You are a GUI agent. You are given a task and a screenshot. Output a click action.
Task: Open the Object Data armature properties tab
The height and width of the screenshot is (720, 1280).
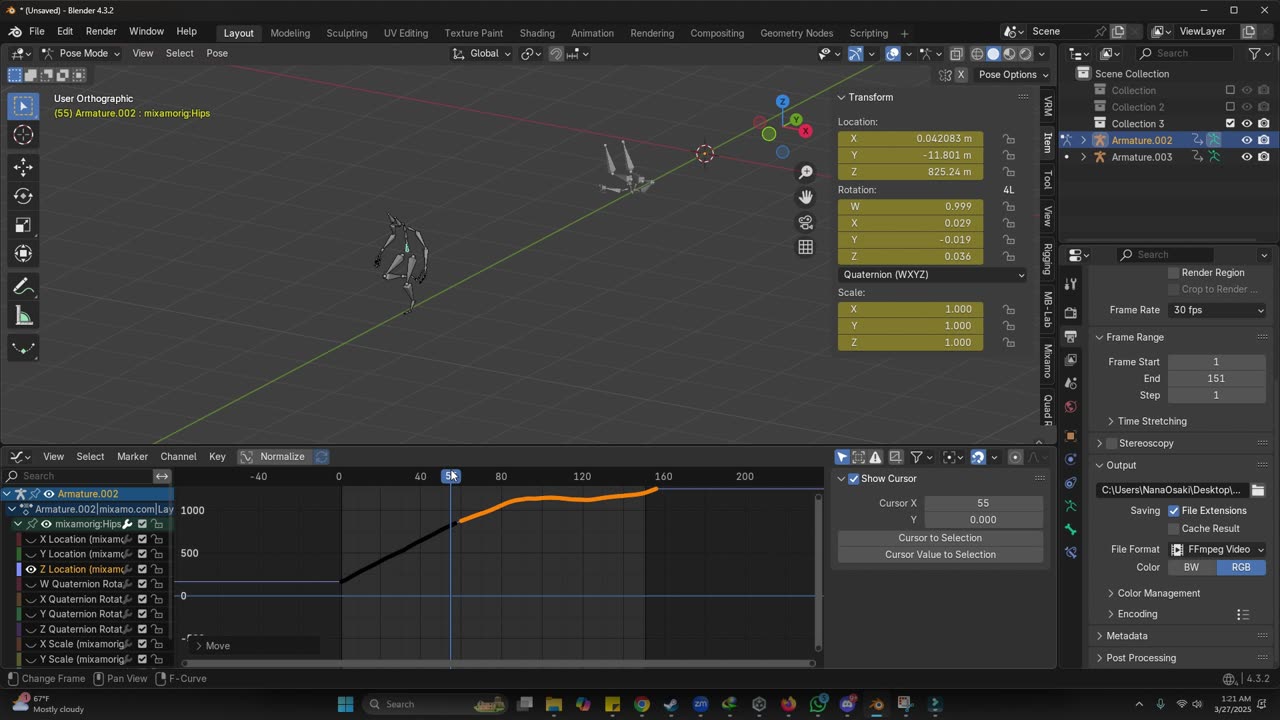(x=1071, y=506)
